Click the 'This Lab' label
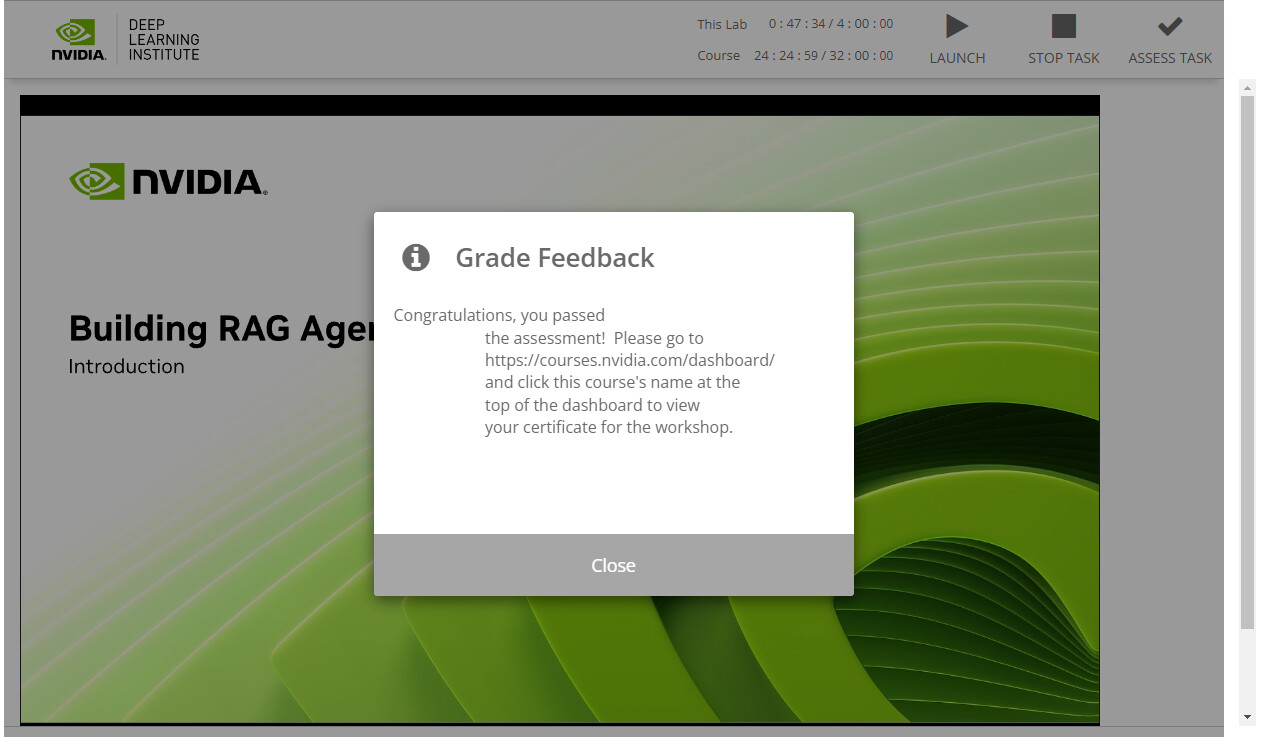Screen dimensions: 1262x737 coord(722,24)
